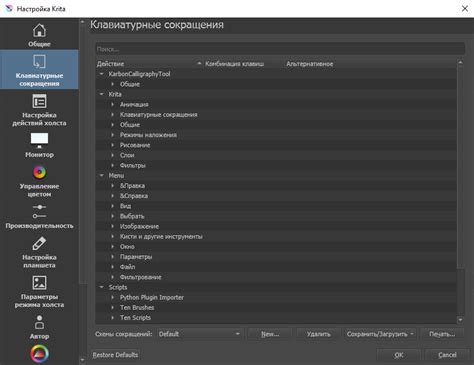Click the New... scheme button

(270, 334)
